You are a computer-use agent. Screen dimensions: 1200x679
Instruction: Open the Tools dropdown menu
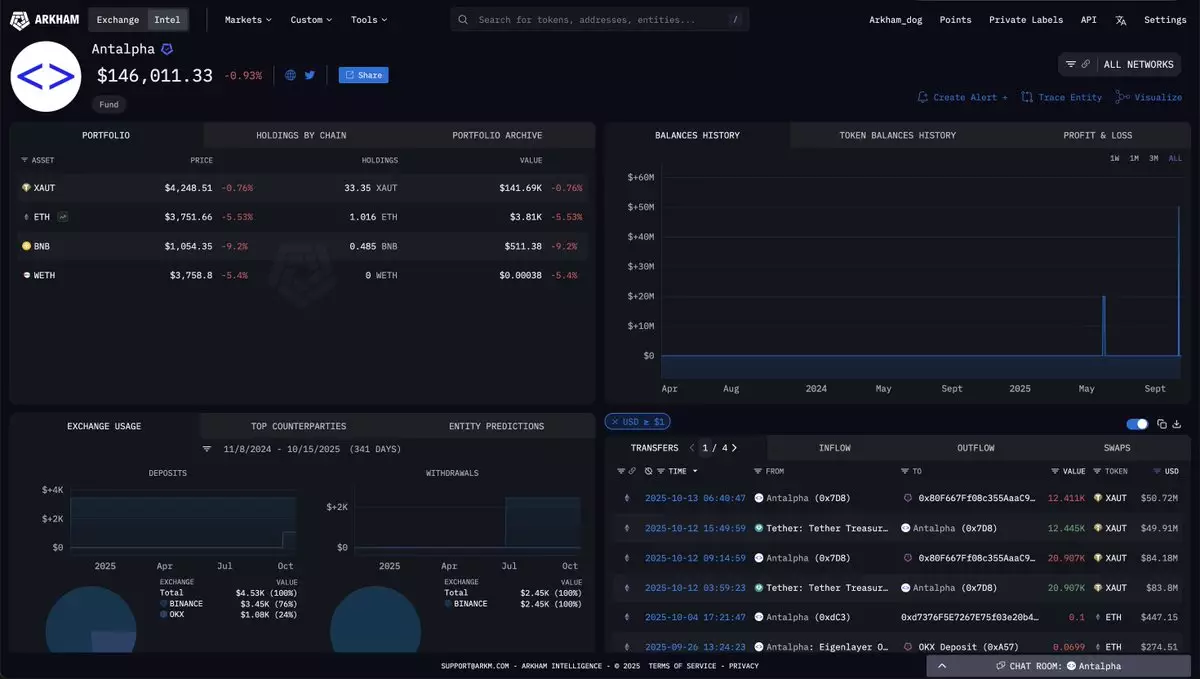(x=368, y=20)
